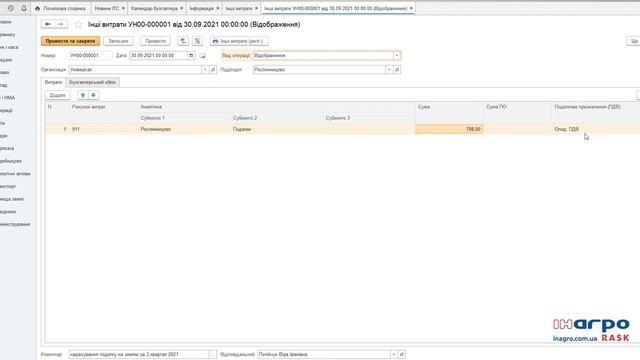Print with the Інші витрати (регл.) button
The width and height of the screenshot is (640, 360).
240,41
